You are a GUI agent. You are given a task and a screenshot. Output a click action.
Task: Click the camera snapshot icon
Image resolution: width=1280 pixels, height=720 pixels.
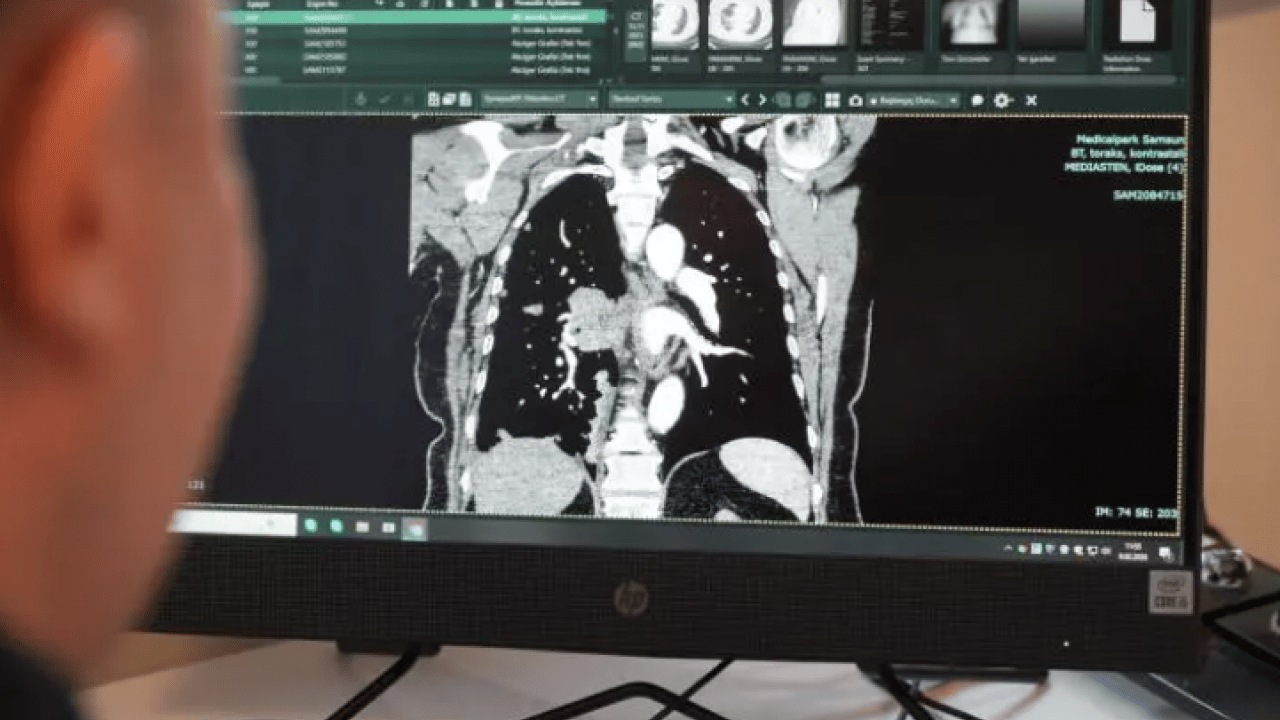point(856,100)
